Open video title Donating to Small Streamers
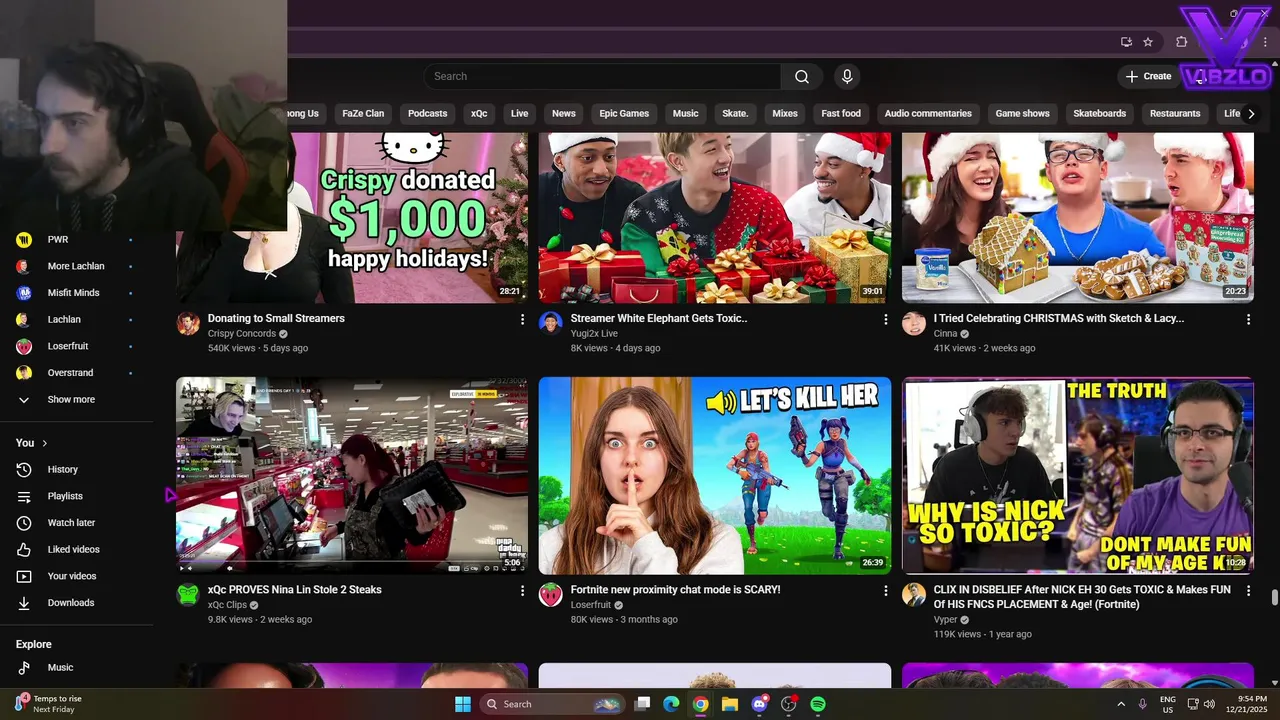 pos(276,319)
